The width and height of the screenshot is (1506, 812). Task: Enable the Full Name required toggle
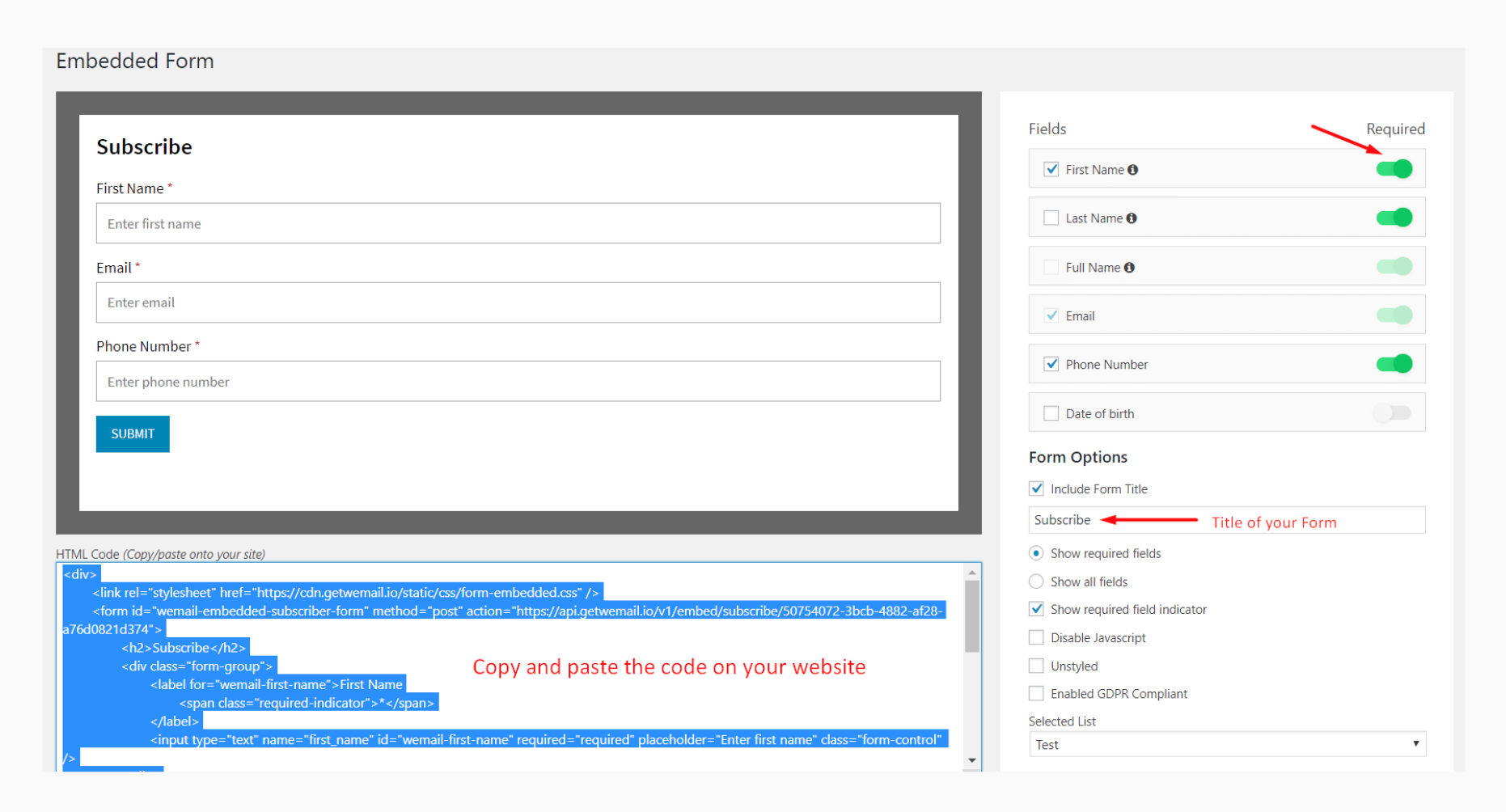pos(1394,266)
